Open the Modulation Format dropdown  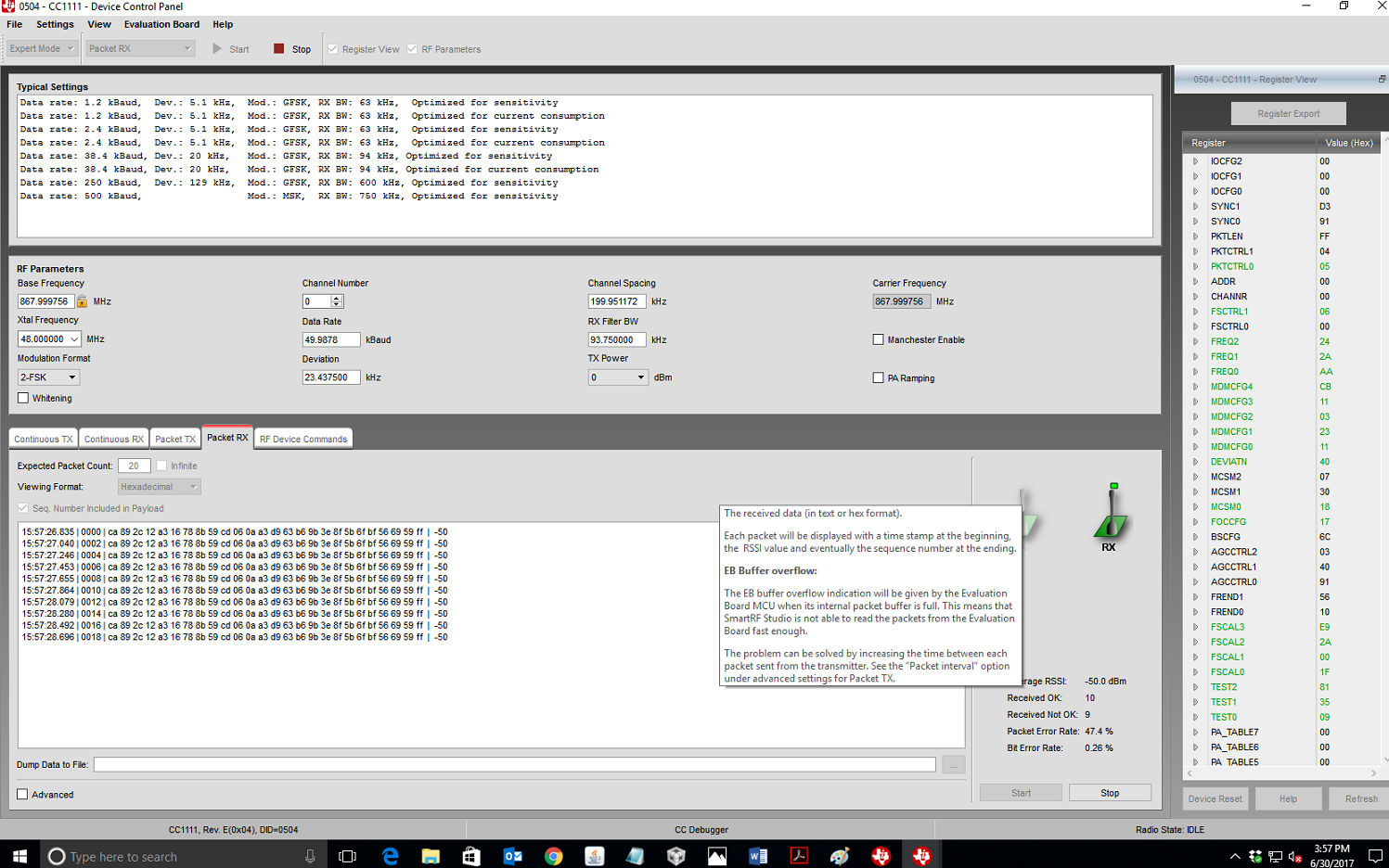click(48, 377)
